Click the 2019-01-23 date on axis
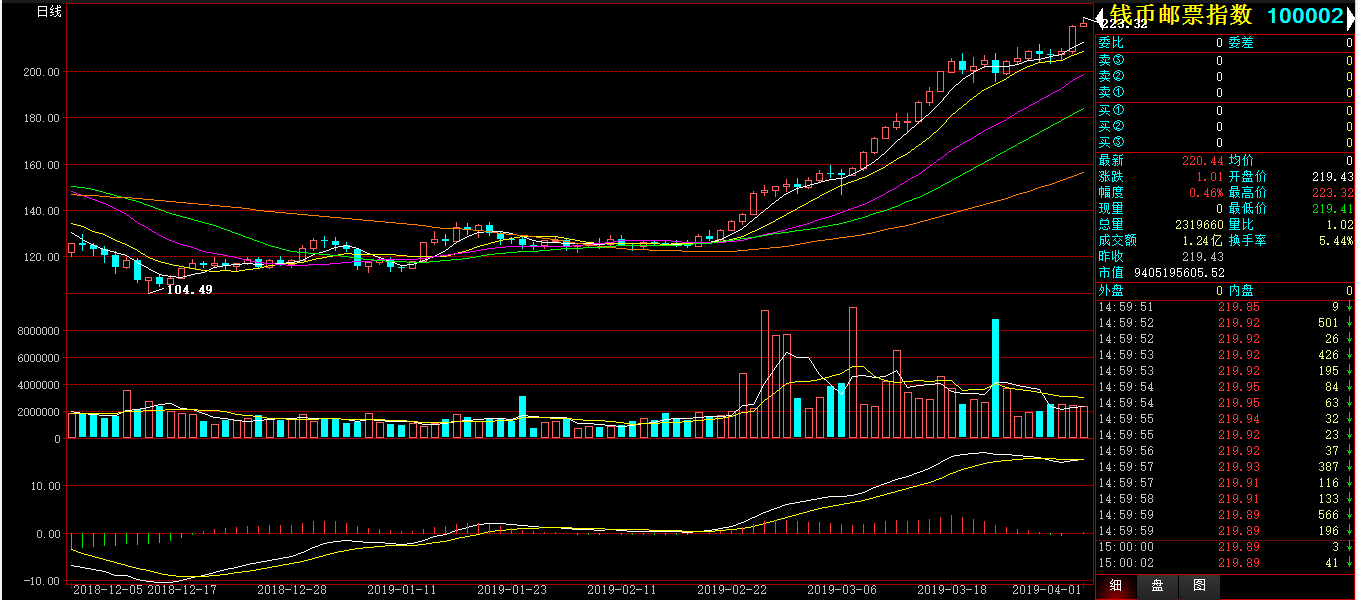This screenshot has height=600, width=1358. 512,591
